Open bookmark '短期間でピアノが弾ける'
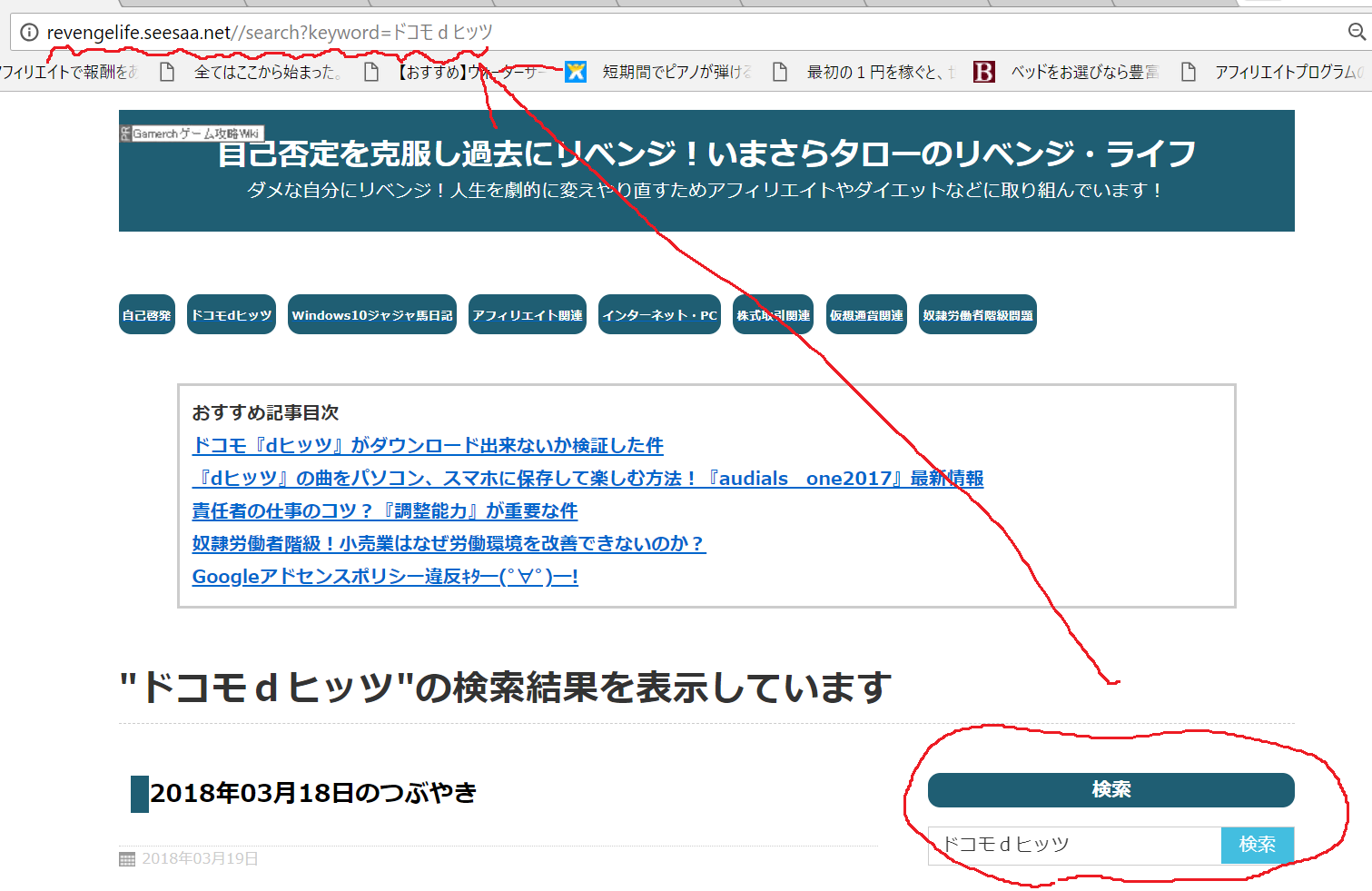 677,72
